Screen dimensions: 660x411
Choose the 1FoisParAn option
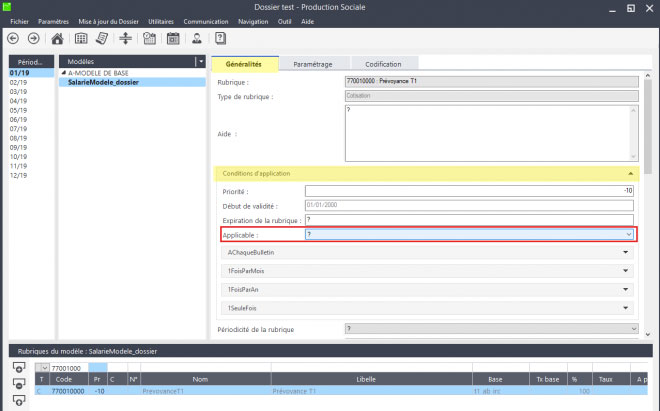click(x=427, y=289)
